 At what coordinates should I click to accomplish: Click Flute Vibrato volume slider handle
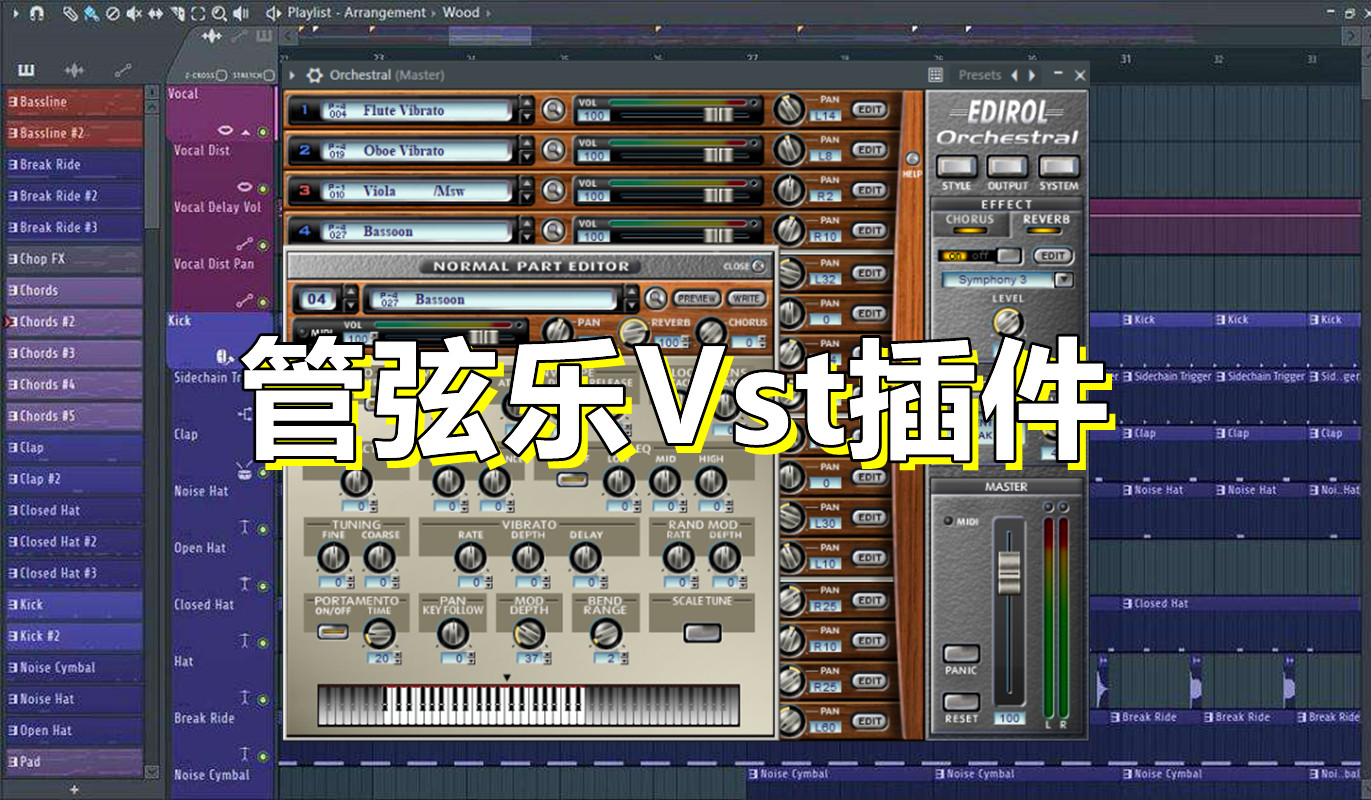click(x=717, y=115)
